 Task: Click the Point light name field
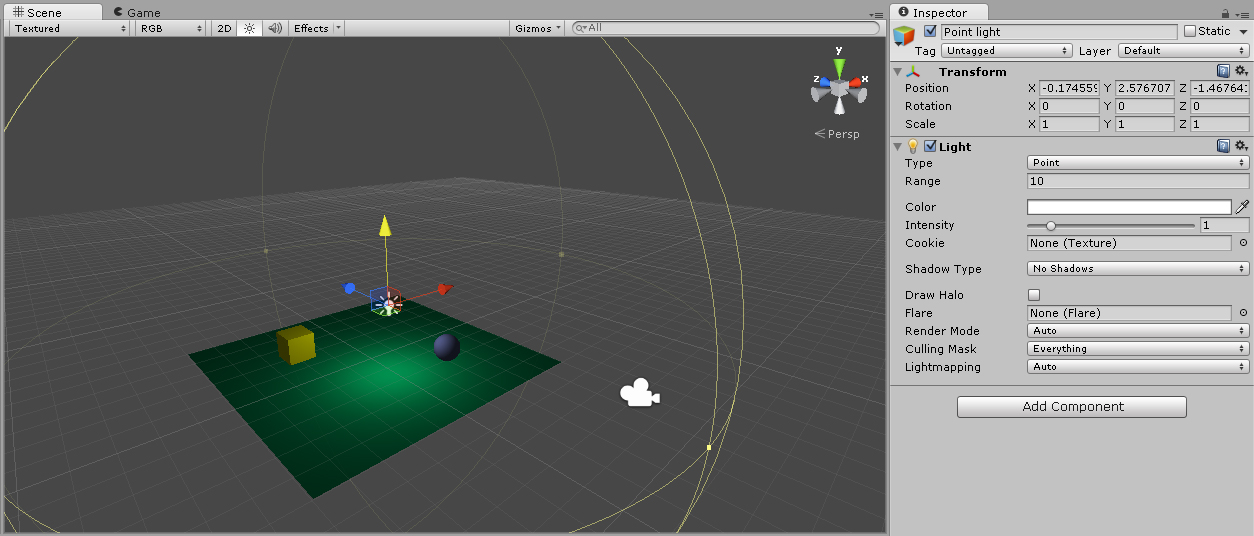[x=1059, y=32]
